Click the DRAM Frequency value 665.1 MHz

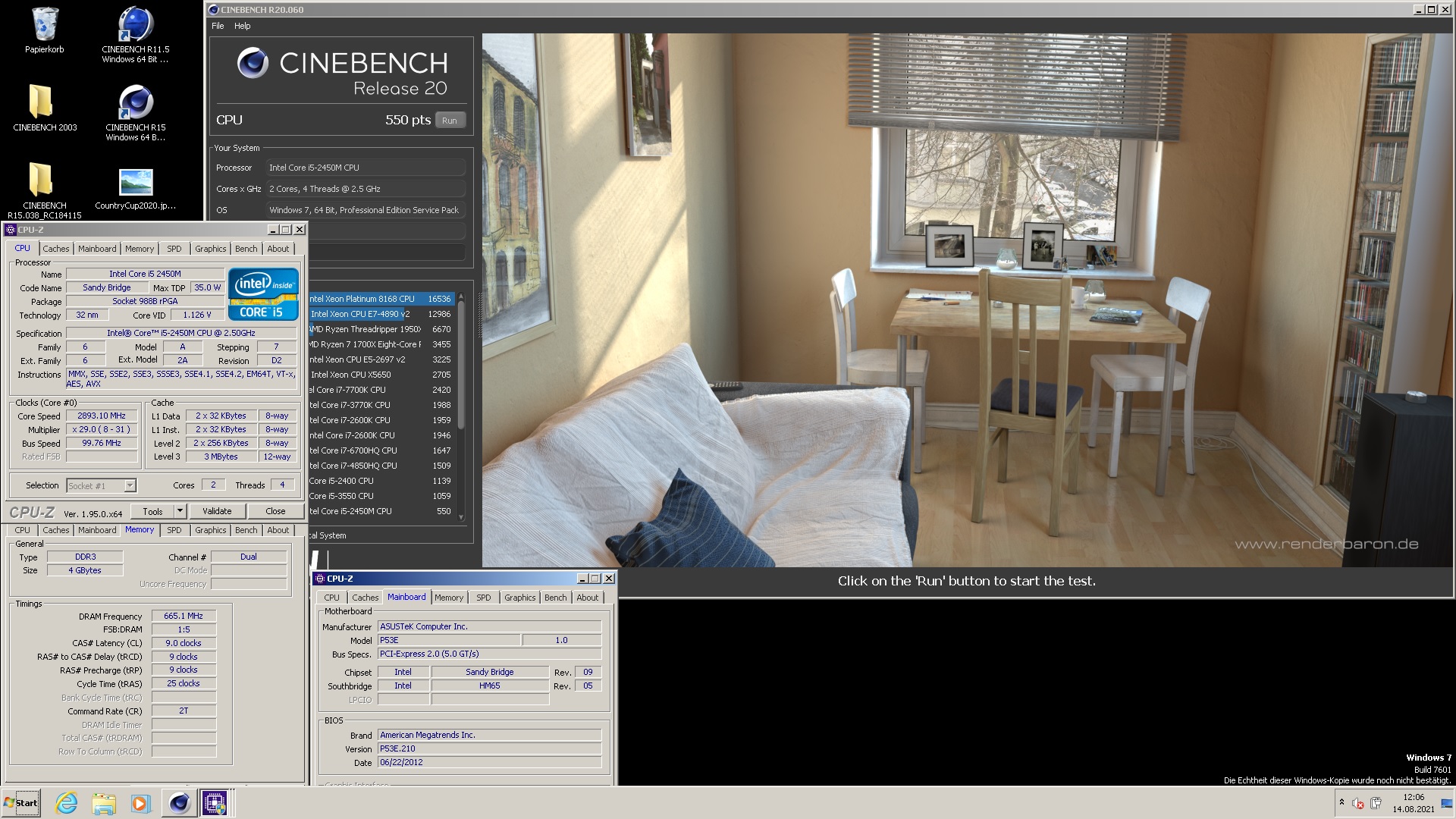pyautogui.click(x=184, y=616)
